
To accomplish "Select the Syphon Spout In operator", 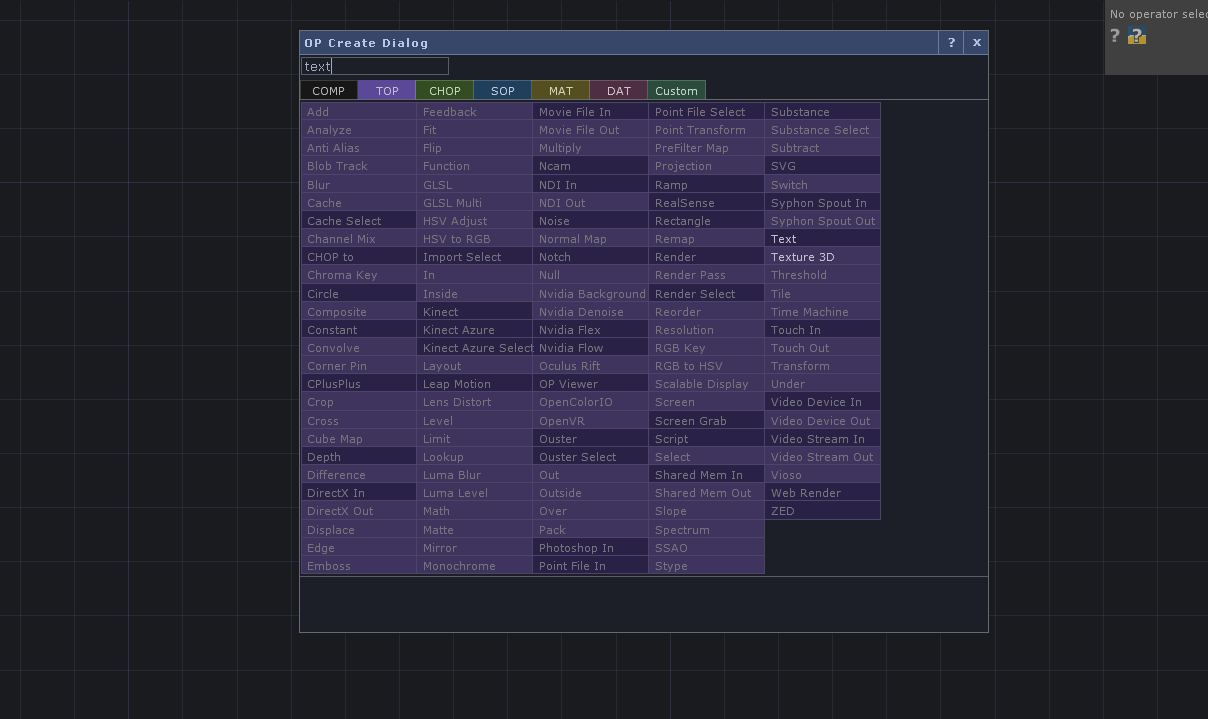I will (823, 203).
